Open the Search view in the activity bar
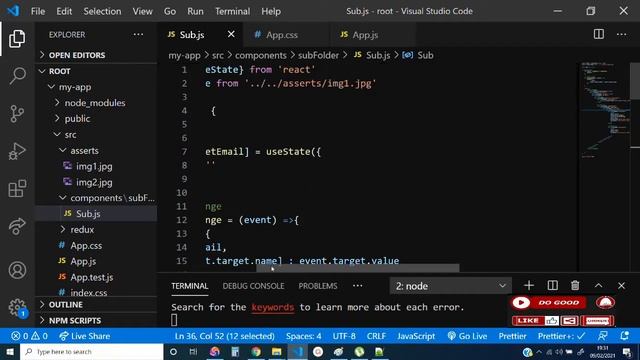640x360 pixels. click(x=17, y=76)
